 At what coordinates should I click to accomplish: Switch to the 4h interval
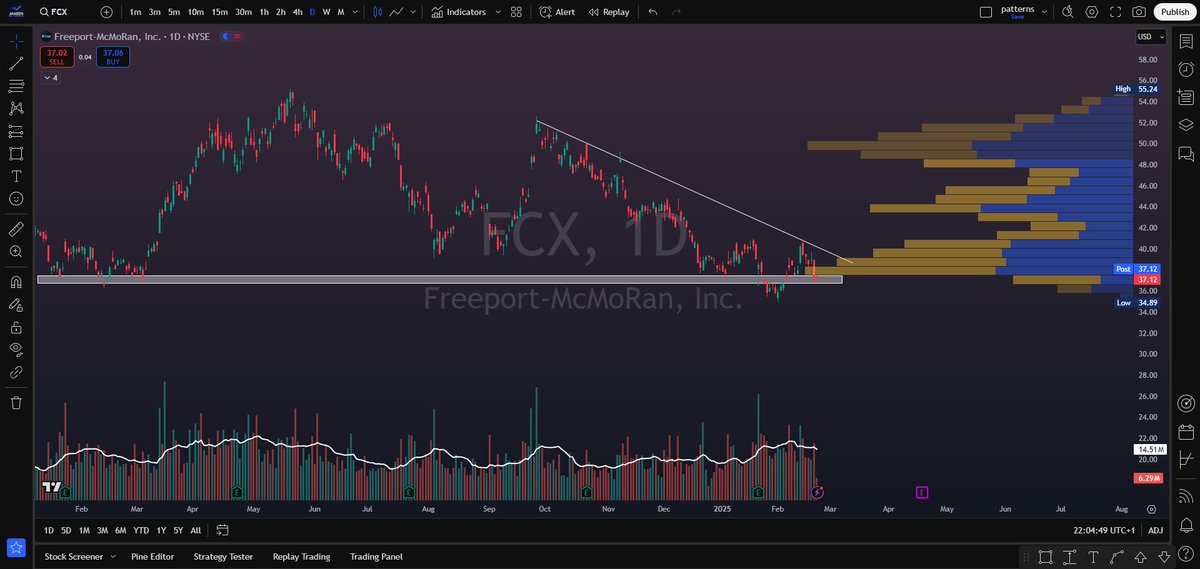(x=297, y=12)
